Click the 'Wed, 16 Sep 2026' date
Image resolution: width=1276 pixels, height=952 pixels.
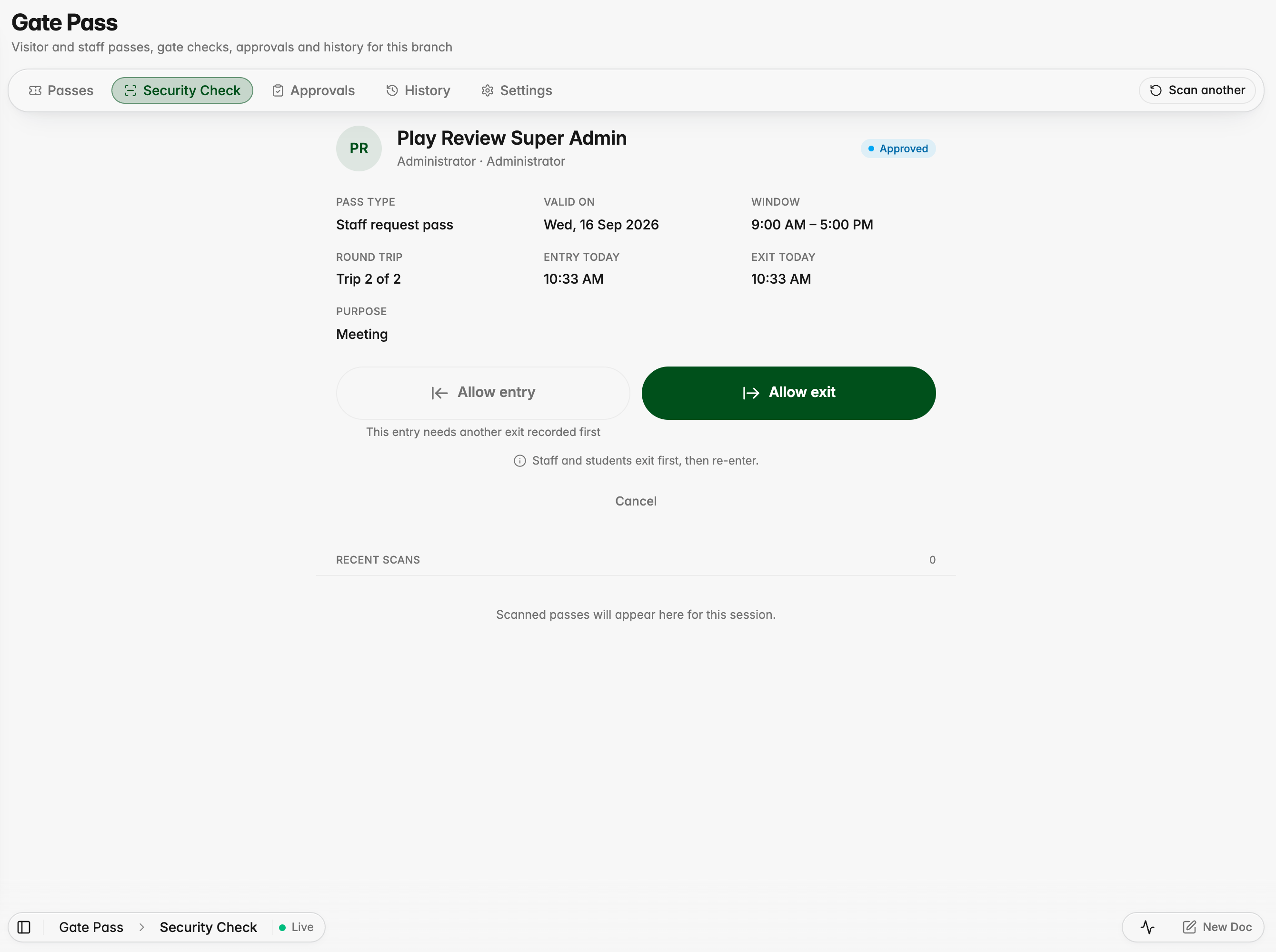pyautogui.click(x=601, y=225)
